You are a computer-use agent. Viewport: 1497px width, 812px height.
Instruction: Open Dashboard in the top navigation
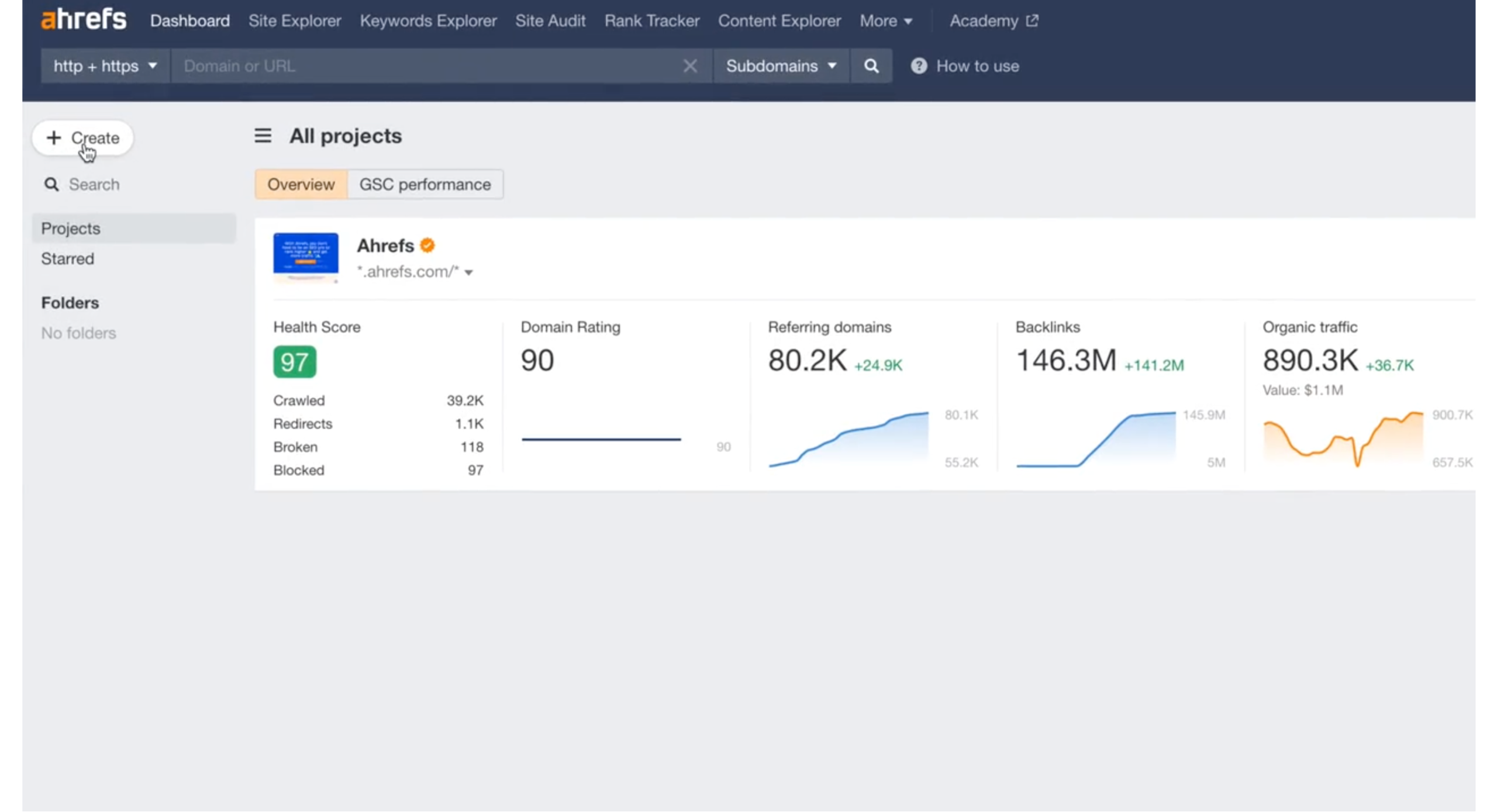click(x=189, y=20)
